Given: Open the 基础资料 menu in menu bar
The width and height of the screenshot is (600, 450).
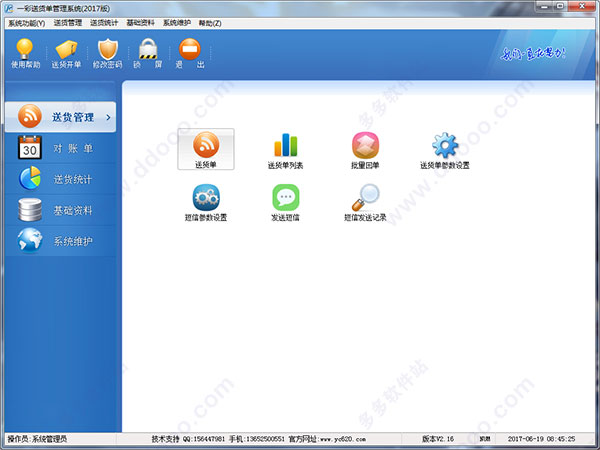Looking at the screenshot, I should click(x=140, y=23).
